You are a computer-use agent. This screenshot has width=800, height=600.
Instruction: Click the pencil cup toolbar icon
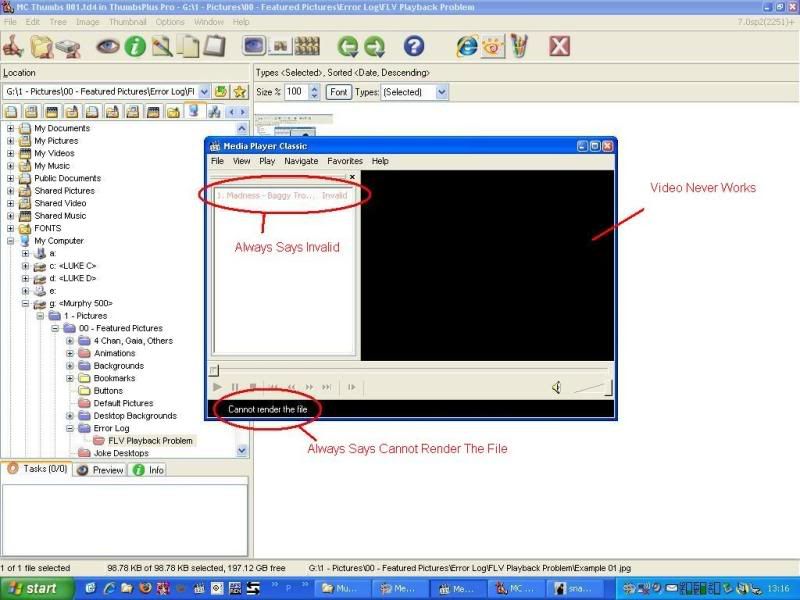pyautogui.click(x=519, y=46)
